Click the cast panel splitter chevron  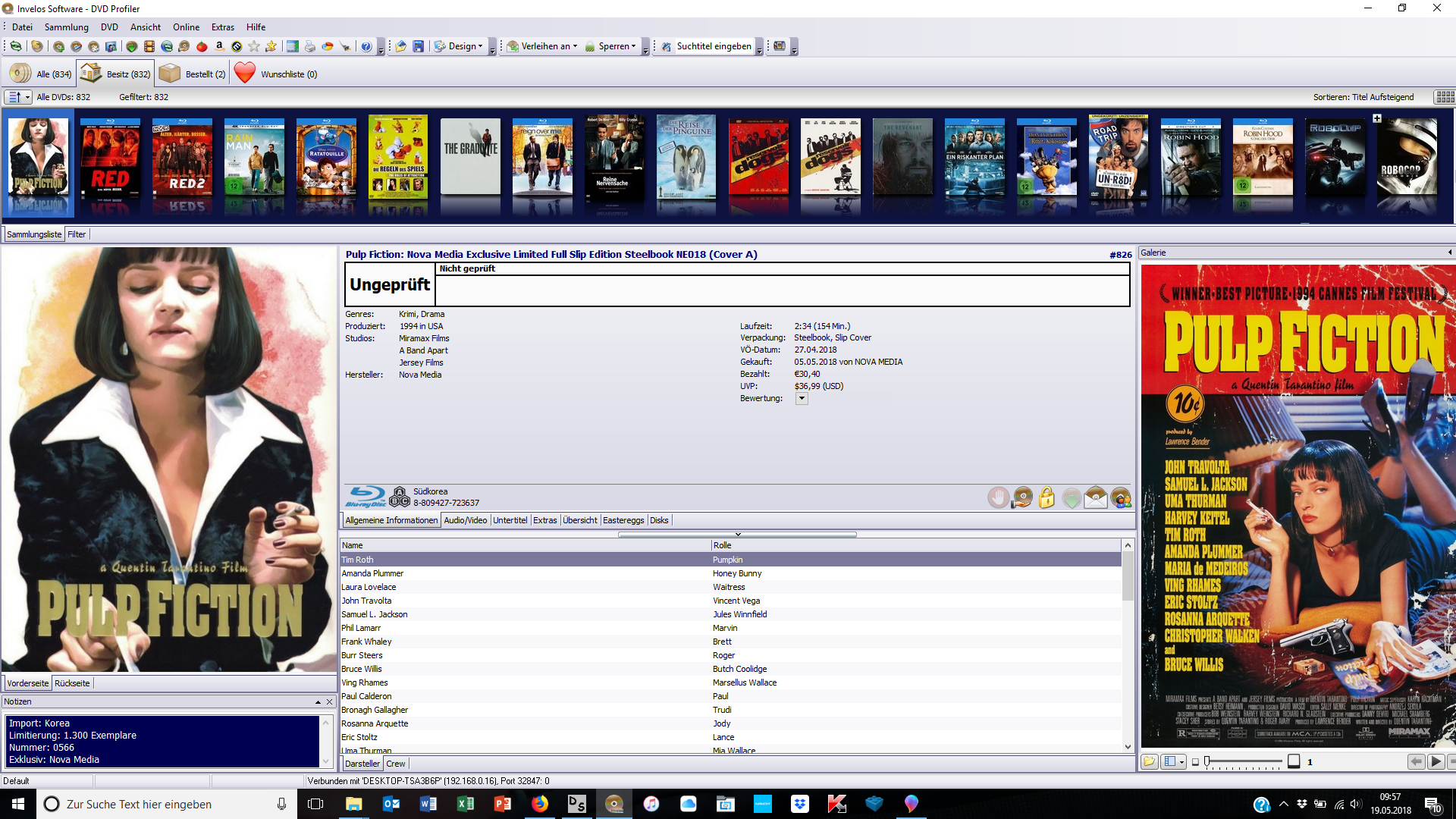click(737, 535)
